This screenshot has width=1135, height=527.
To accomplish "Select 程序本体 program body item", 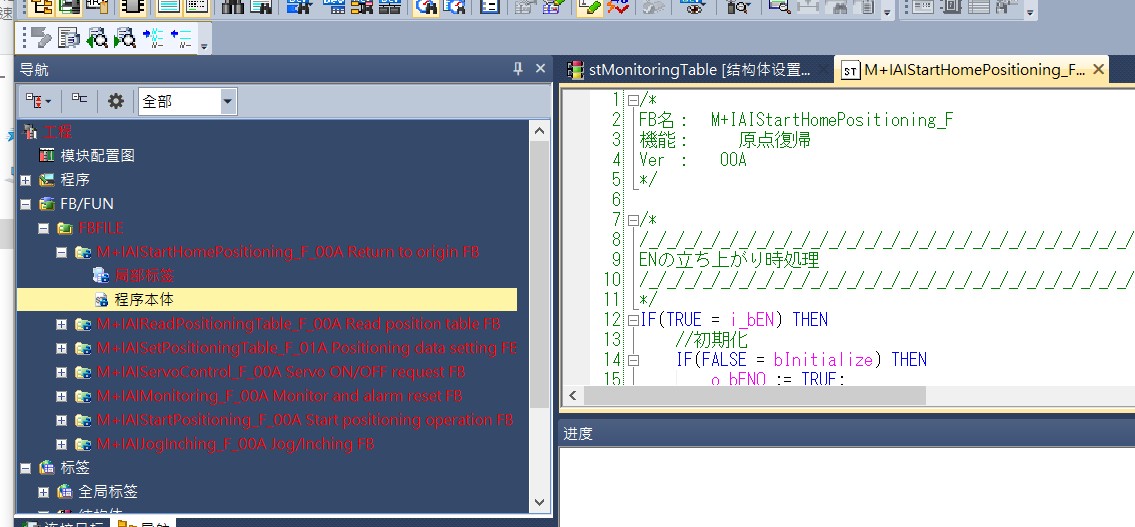I will pos(144,299).
